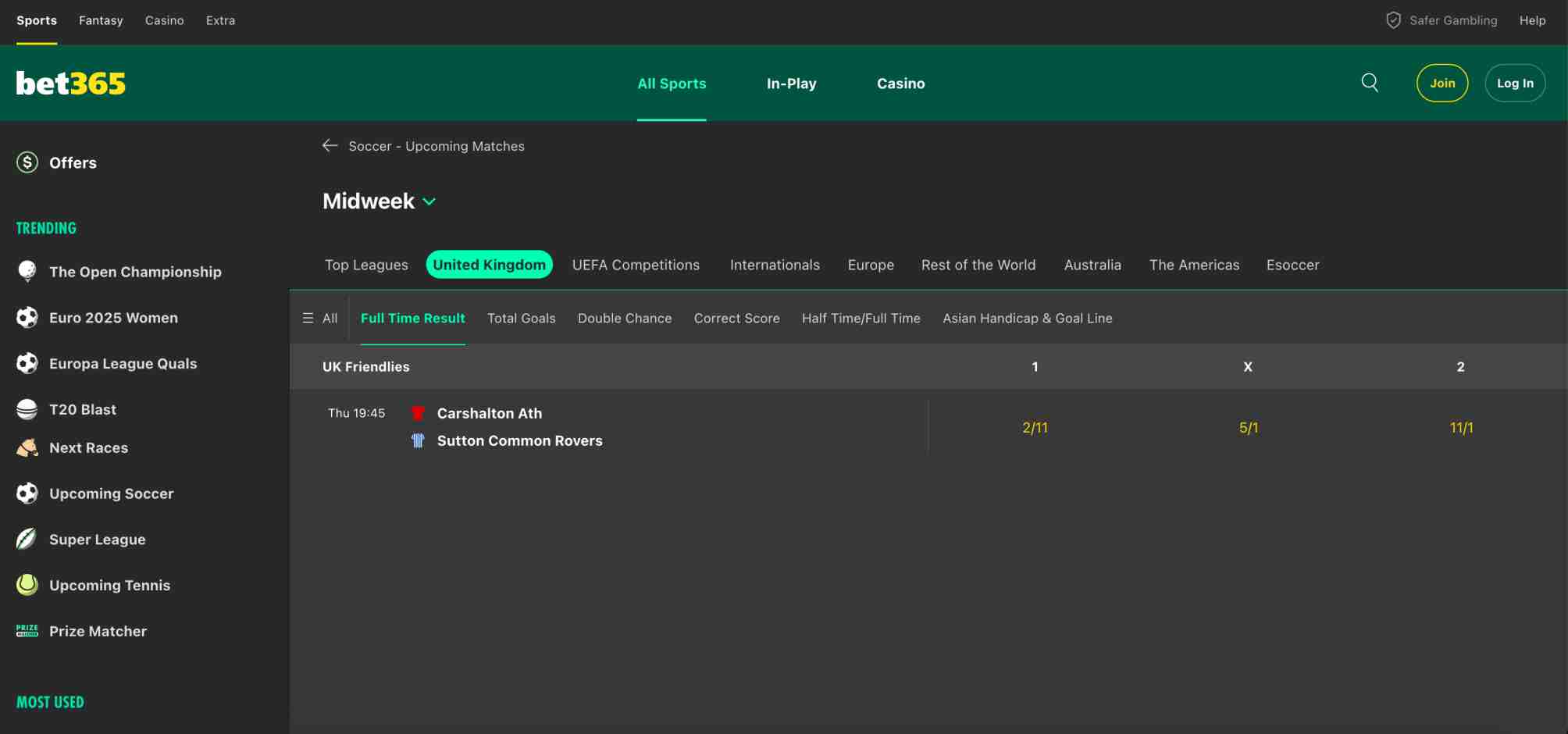The height and width of the screenshot is (734, 1568).
Task: Switch to the Half Time/Full Time market tab
Action: [x=861, y=318]
